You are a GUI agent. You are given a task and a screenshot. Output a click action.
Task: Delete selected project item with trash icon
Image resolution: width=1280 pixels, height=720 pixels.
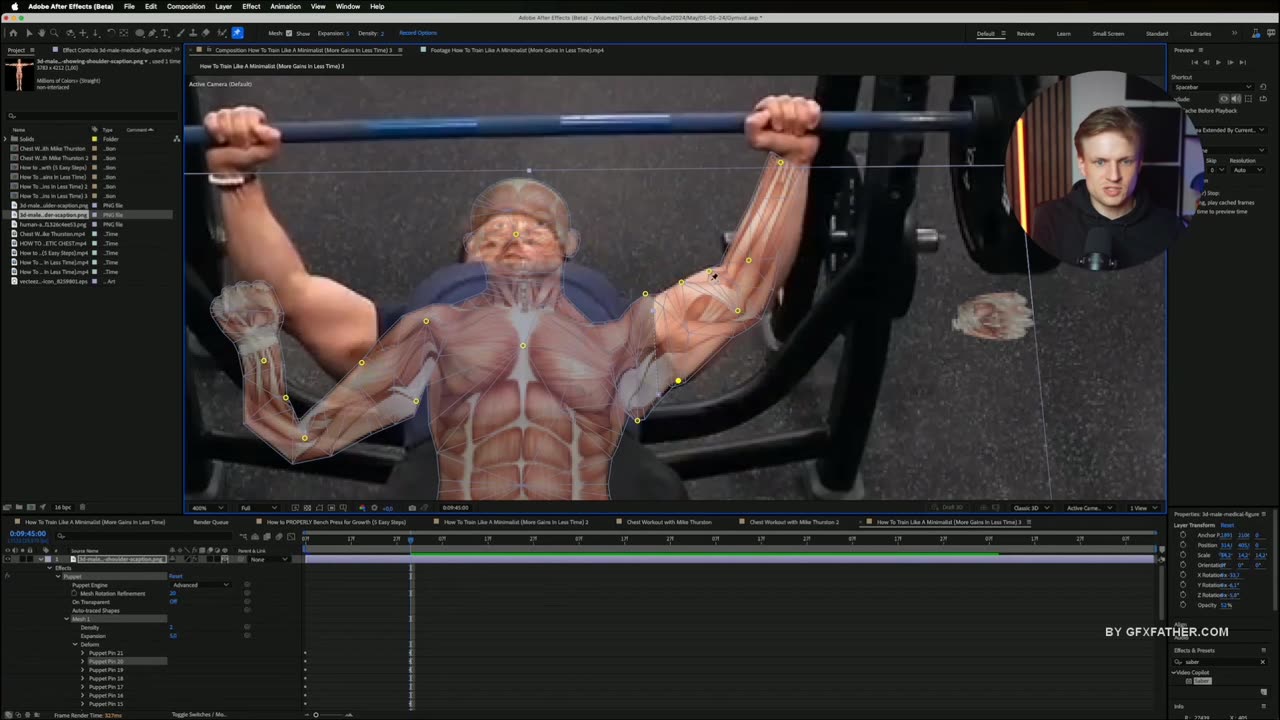click(82, 507)
